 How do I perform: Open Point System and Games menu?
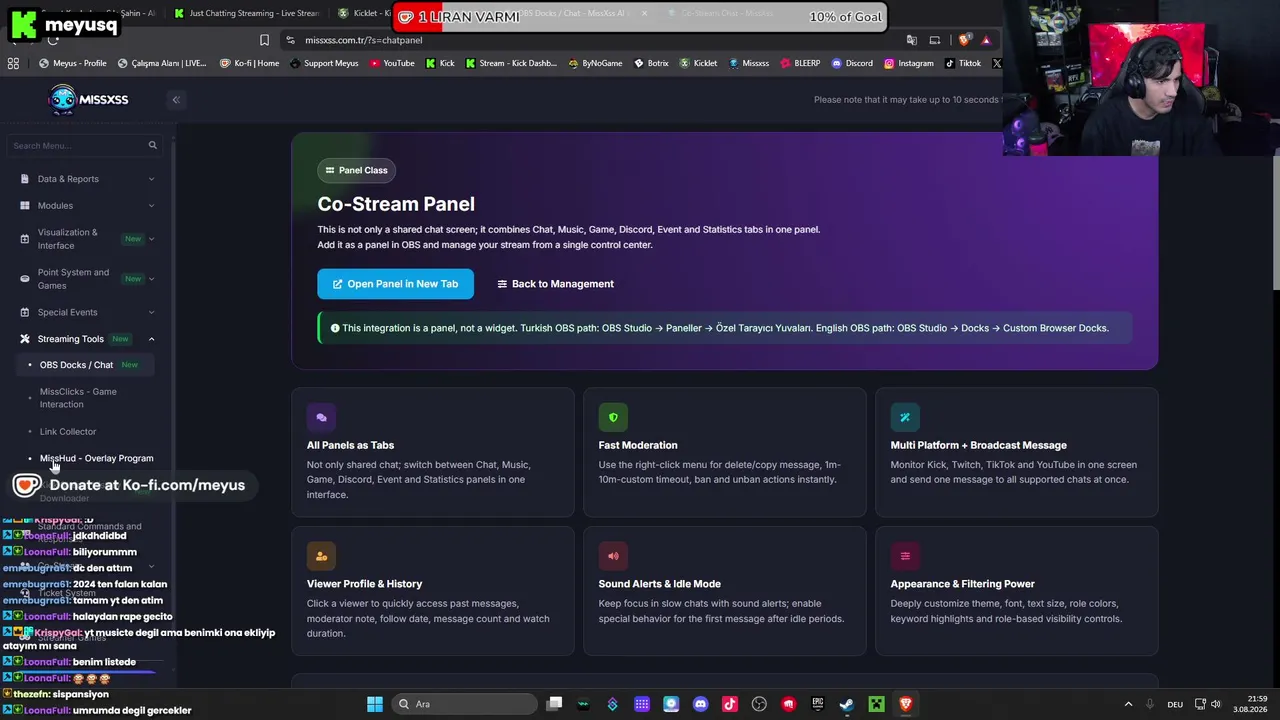87,279
